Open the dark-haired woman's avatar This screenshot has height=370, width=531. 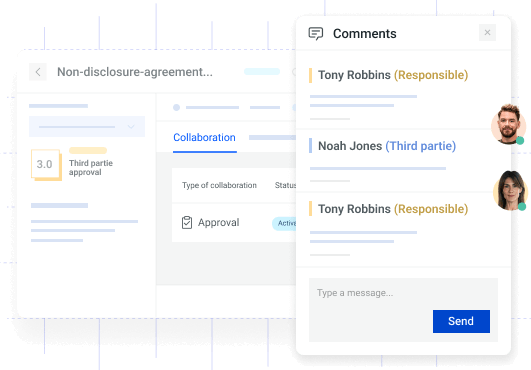pos(510,191)
